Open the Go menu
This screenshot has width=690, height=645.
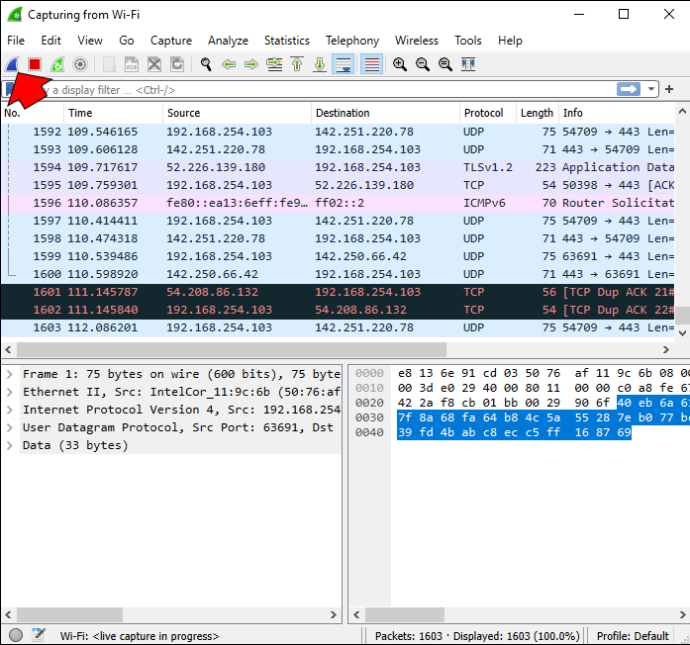(126, 40)
